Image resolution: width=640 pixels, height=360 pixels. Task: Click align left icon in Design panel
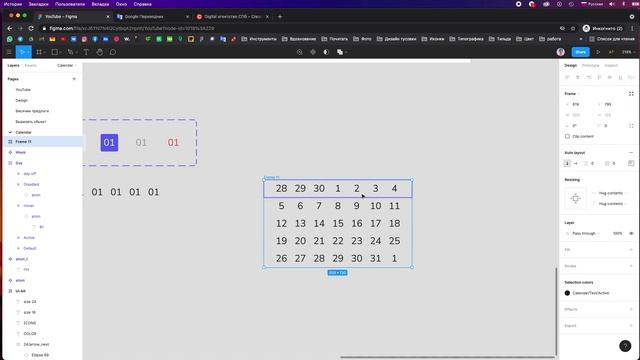coord(567,77)
